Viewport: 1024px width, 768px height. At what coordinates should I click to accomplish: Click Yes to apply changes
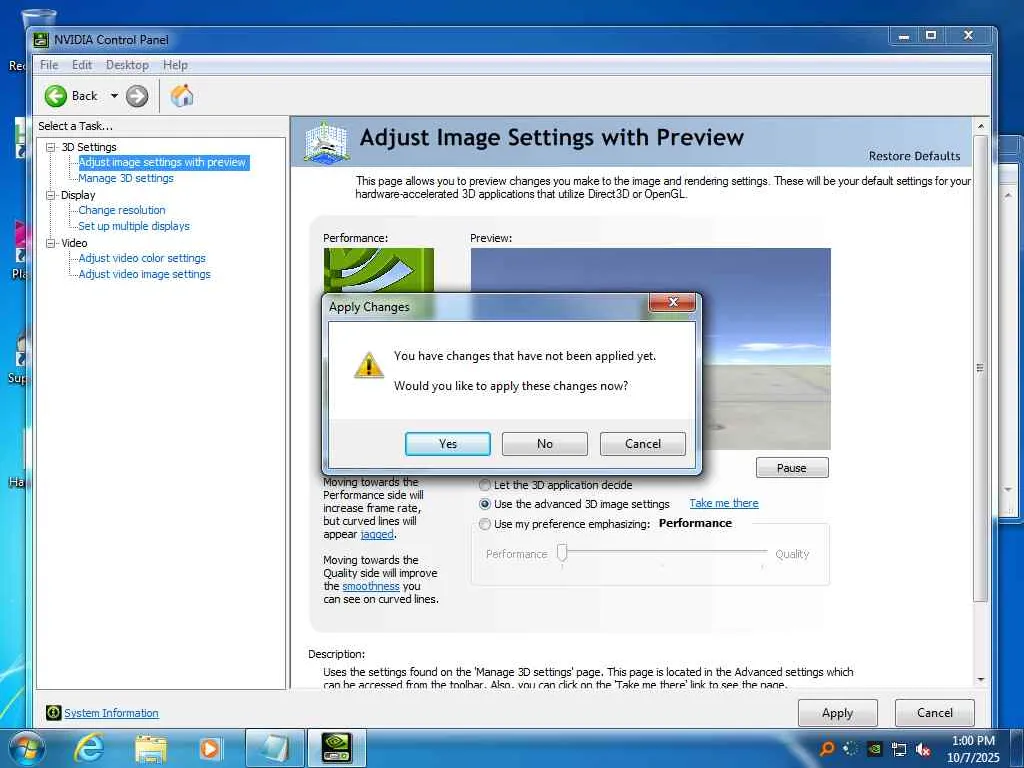click(447, 443)
